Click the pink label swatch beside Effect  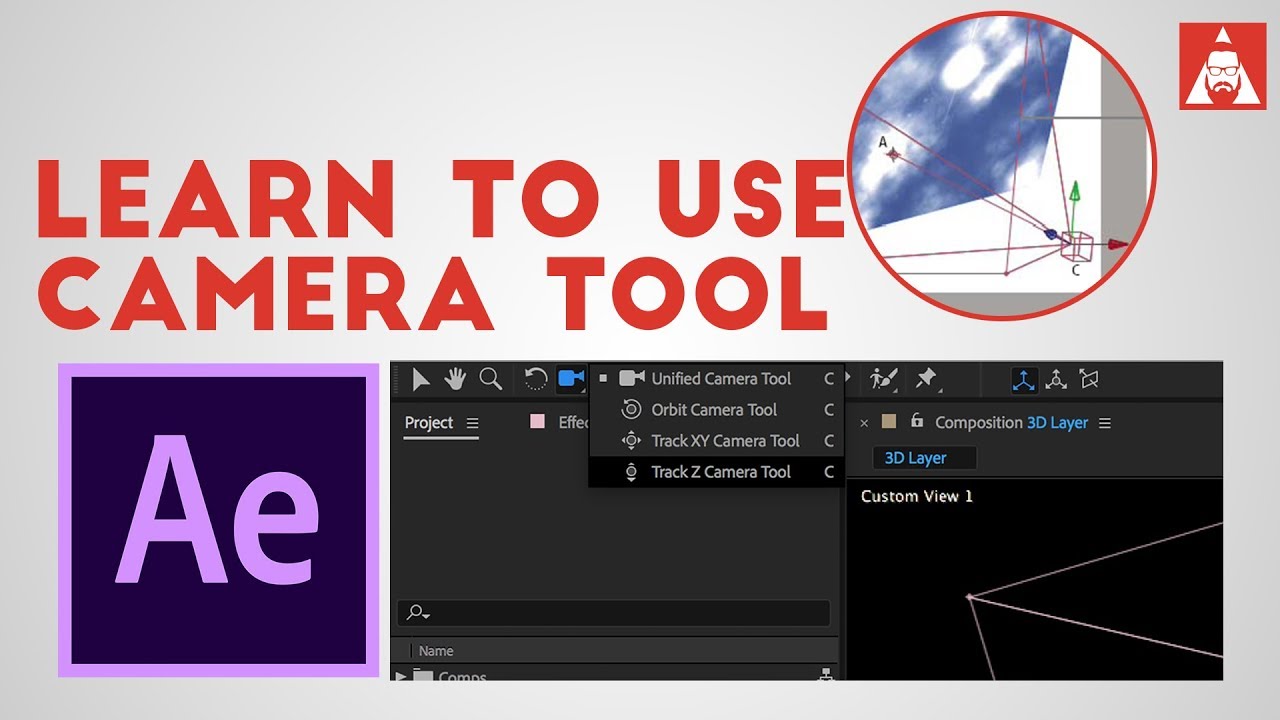pyautogui.click(x=537, y=422)
